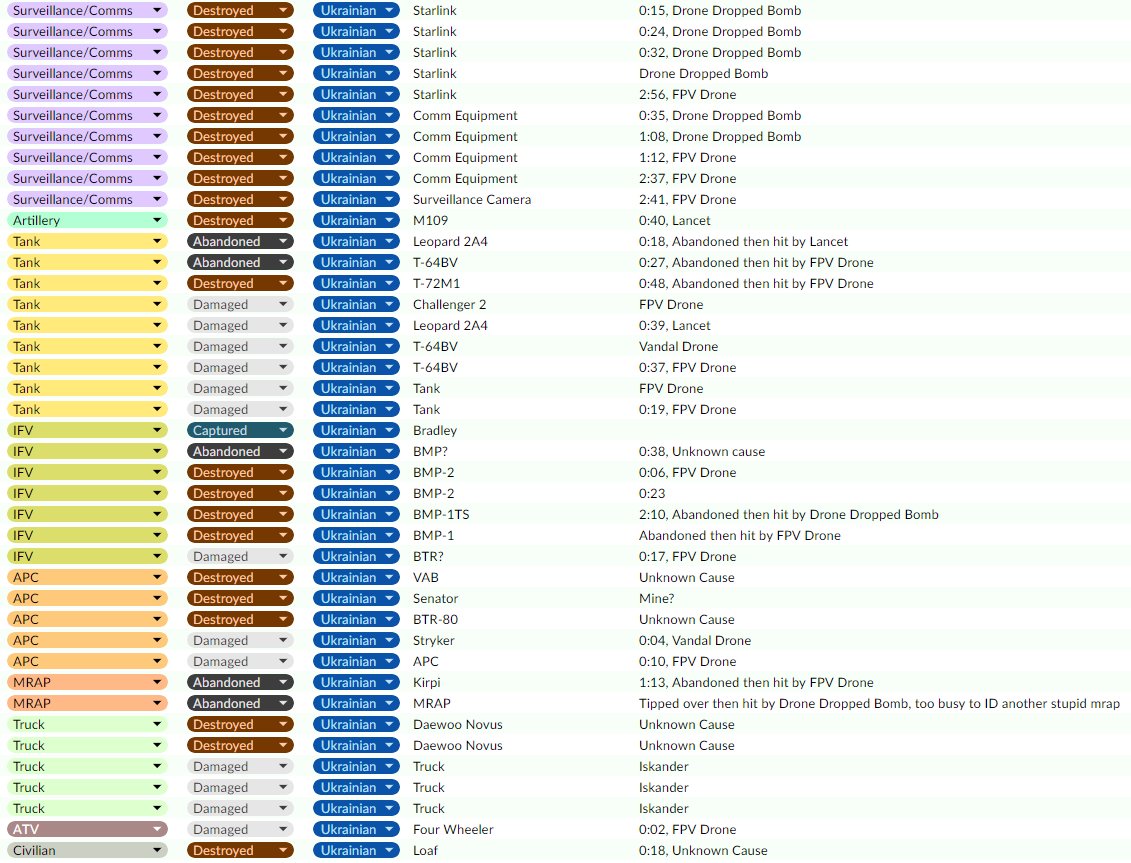
Task: Select the 'Bradley' model cell
Action: point(435,430)
